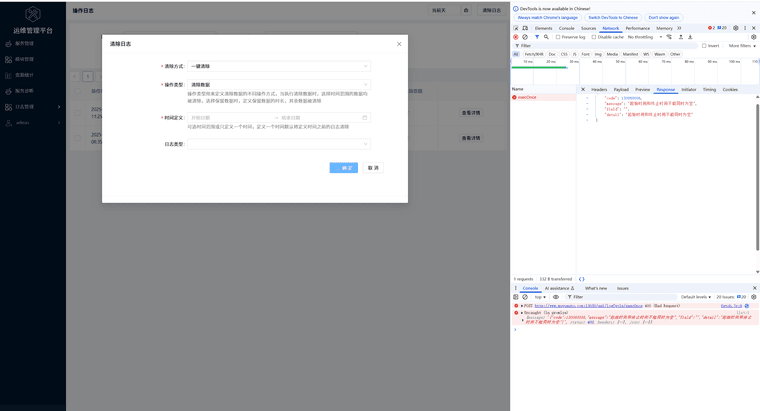Toggle the DevTools device toolbar icon
The width and height of the screenshot is (760, 411).
(x=525, y=28)
